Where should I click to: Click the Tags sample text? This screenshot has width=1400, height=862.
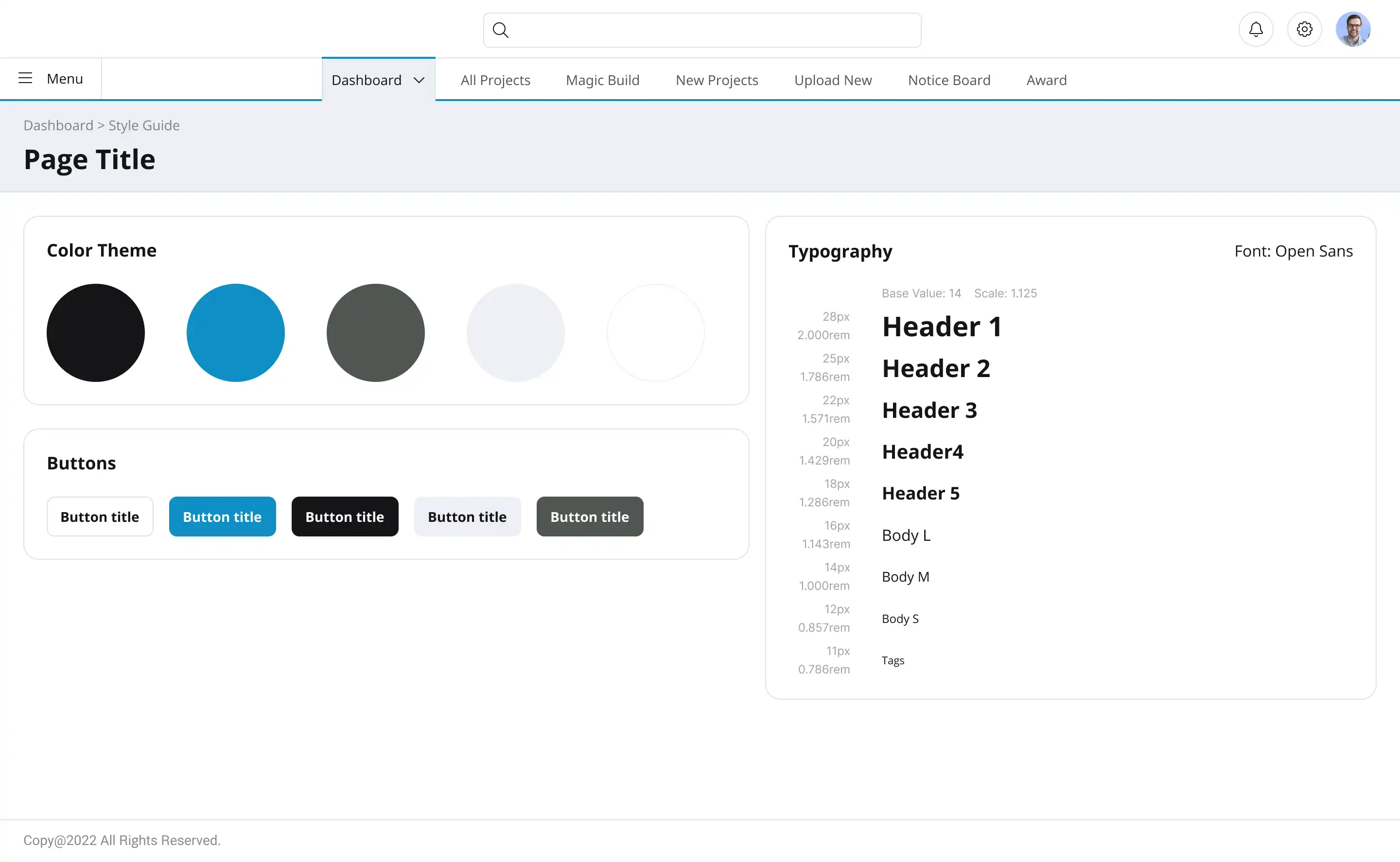pos(893,660)
